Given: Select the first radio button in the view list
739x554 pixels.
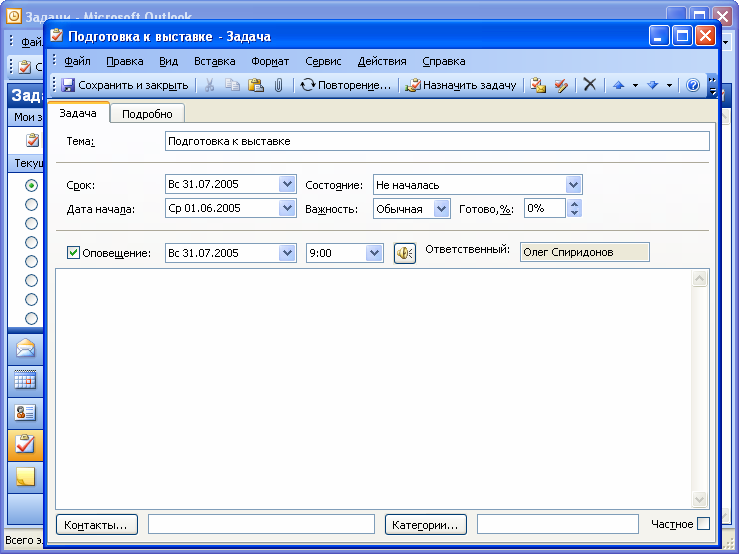Looking at the screenshot, I should (x=32, y=186).
